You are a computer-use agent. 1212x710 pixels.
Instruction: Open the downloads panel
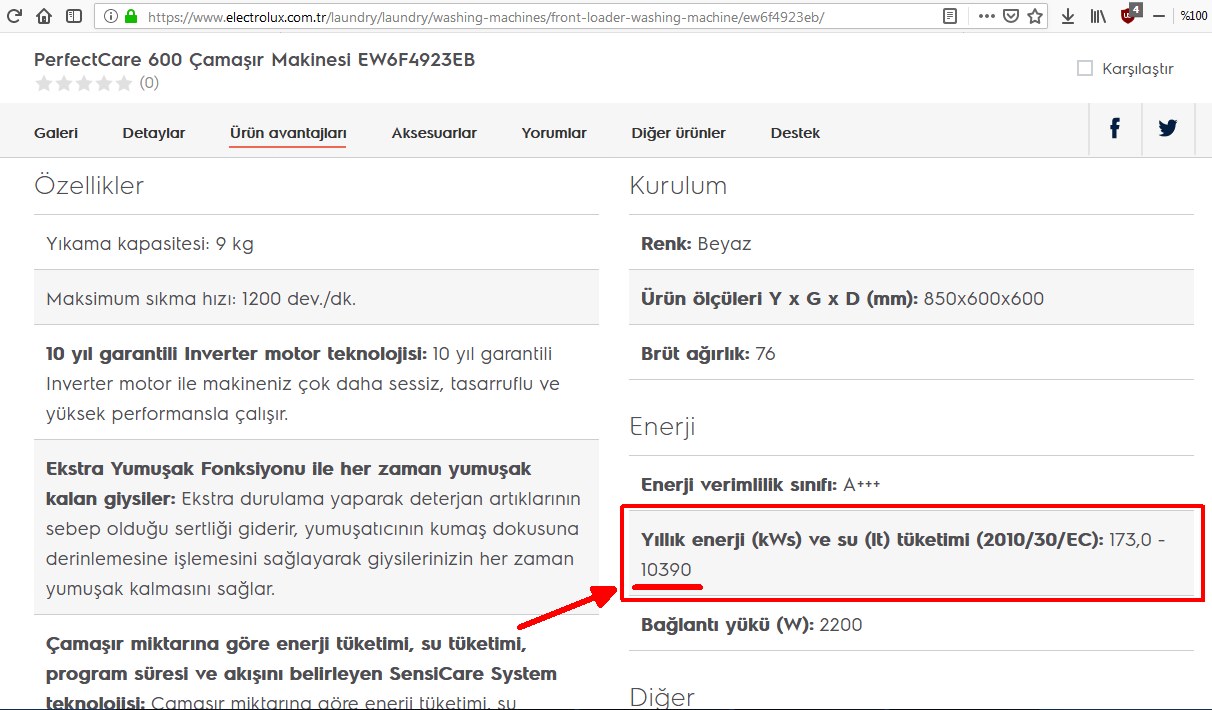click(x=1068, y=16)
